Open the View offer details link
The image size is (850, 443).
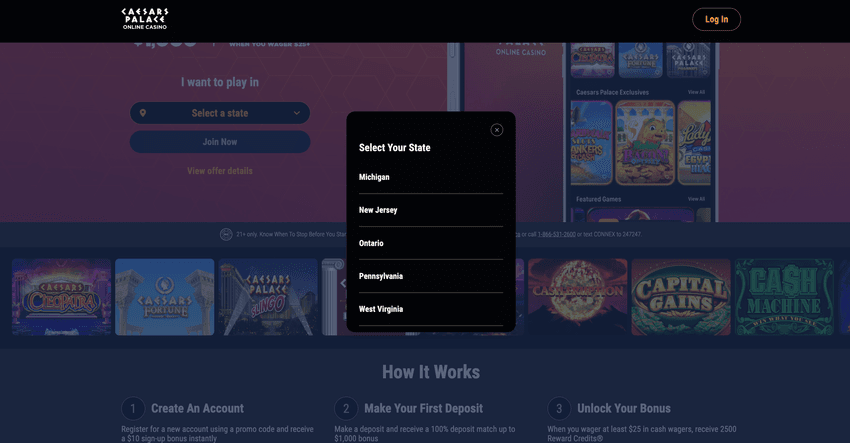tap(220, 171)
